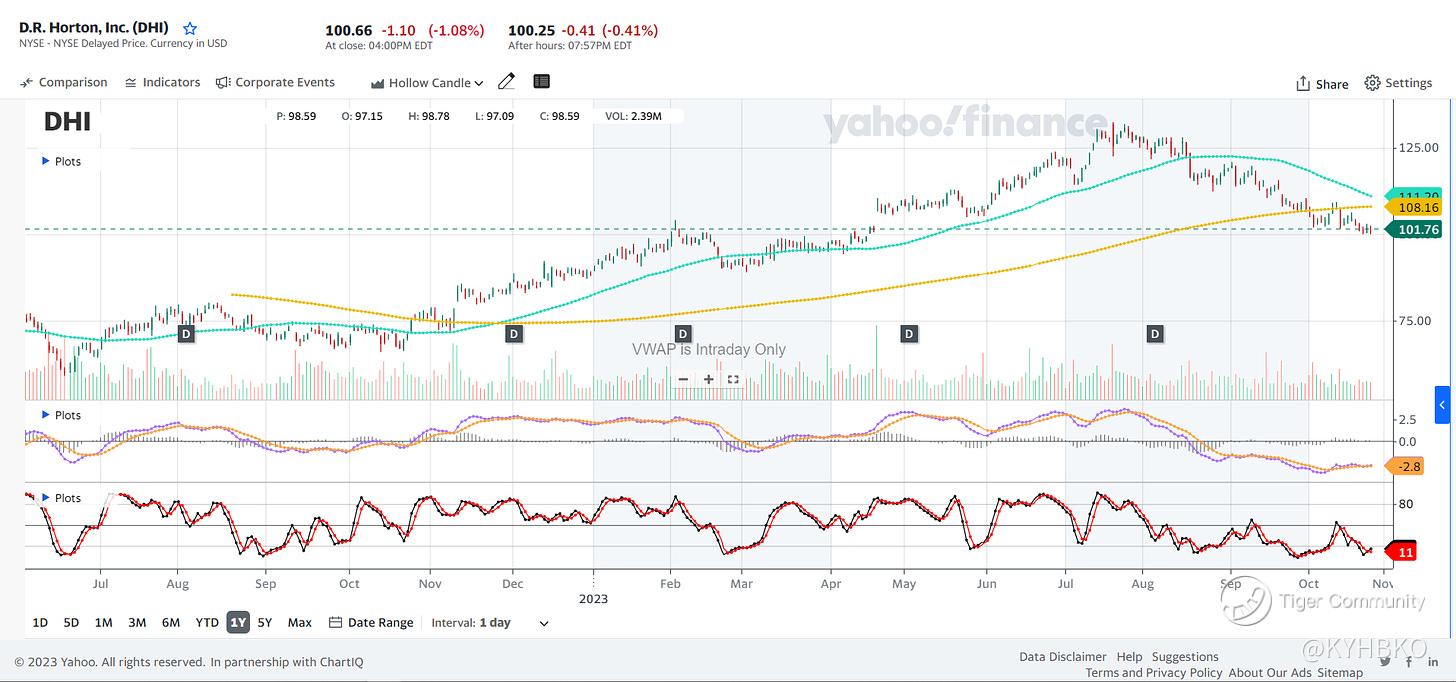Open the draw pencil tool

(507, 82)
